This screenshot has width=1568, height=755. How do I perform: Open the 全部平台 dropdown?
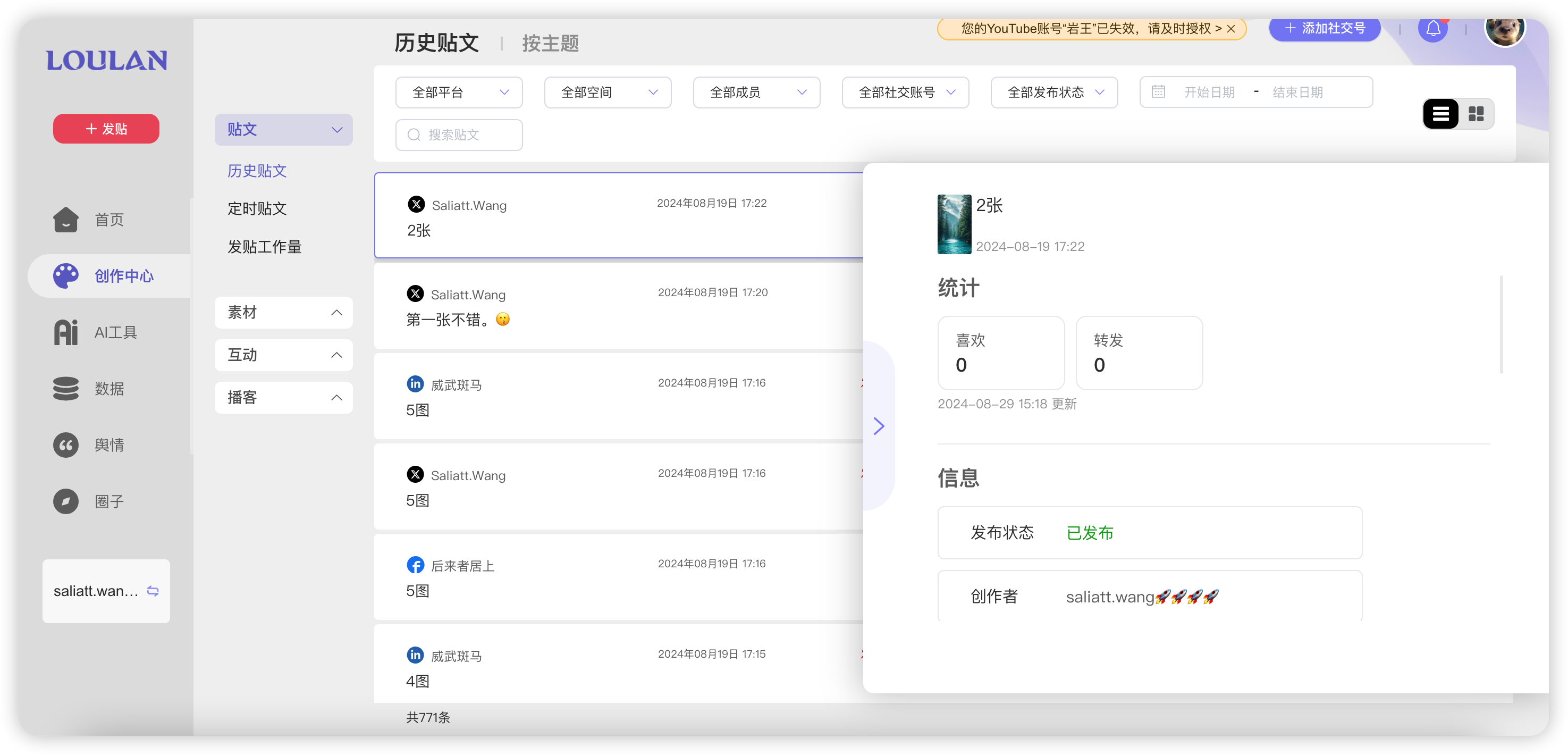coord(459,93)
